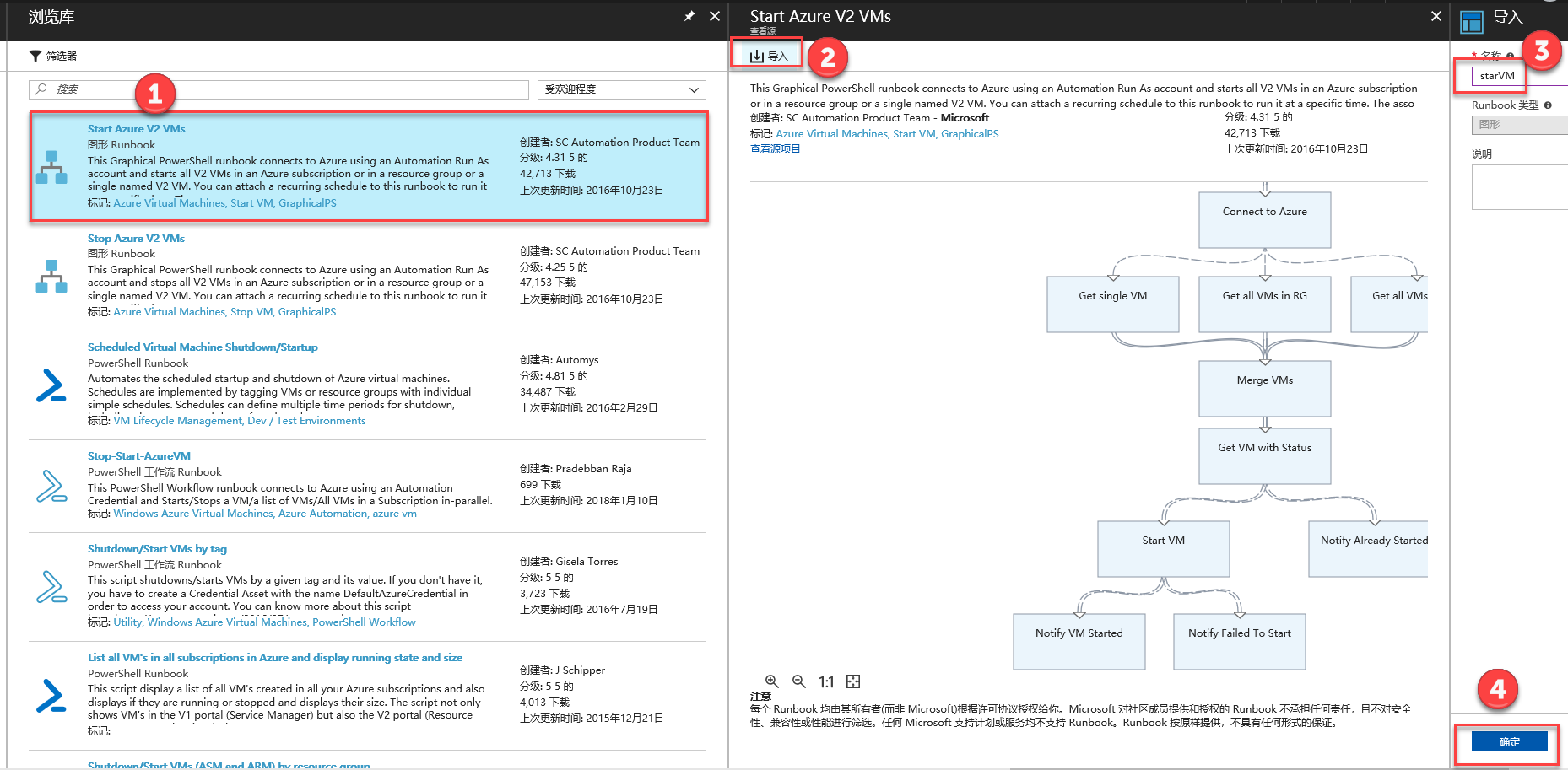
Task: Select the Connect to Azure node
Action: click(1265, 219)
